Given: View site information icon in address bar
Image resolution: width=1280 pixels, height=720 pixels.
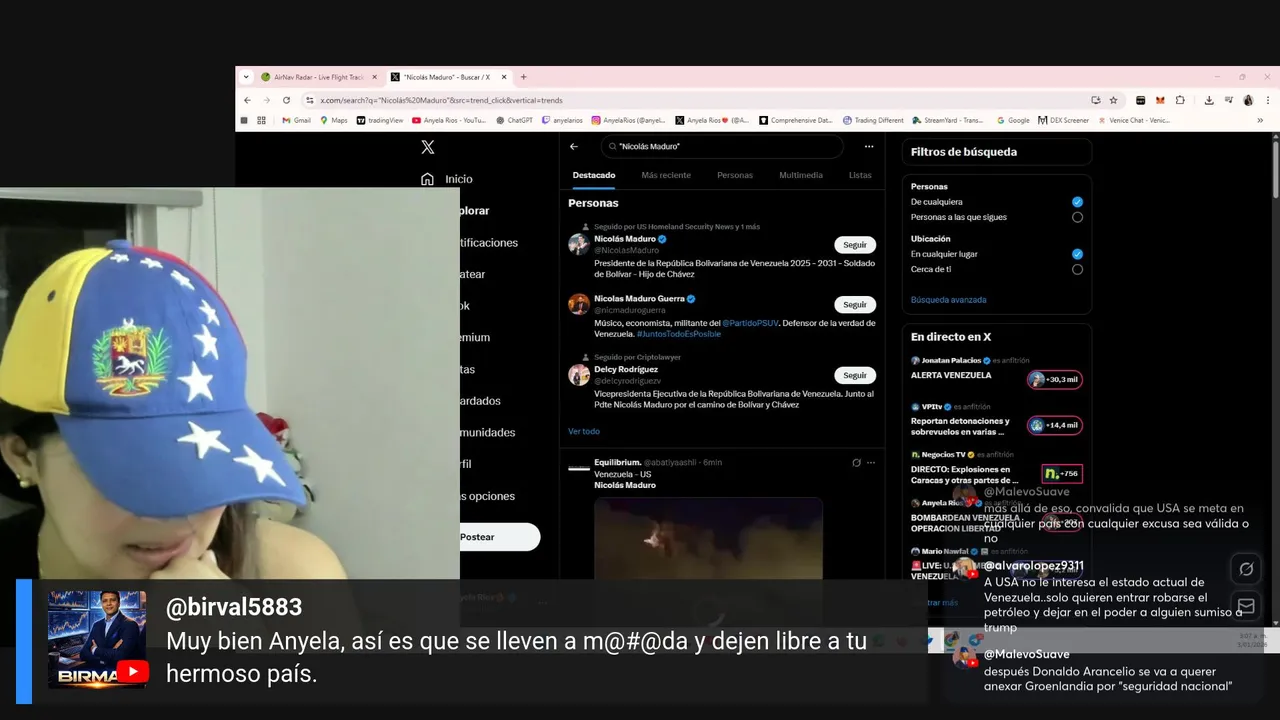Looking at the screenshot, I should click(x=310, y=100).
